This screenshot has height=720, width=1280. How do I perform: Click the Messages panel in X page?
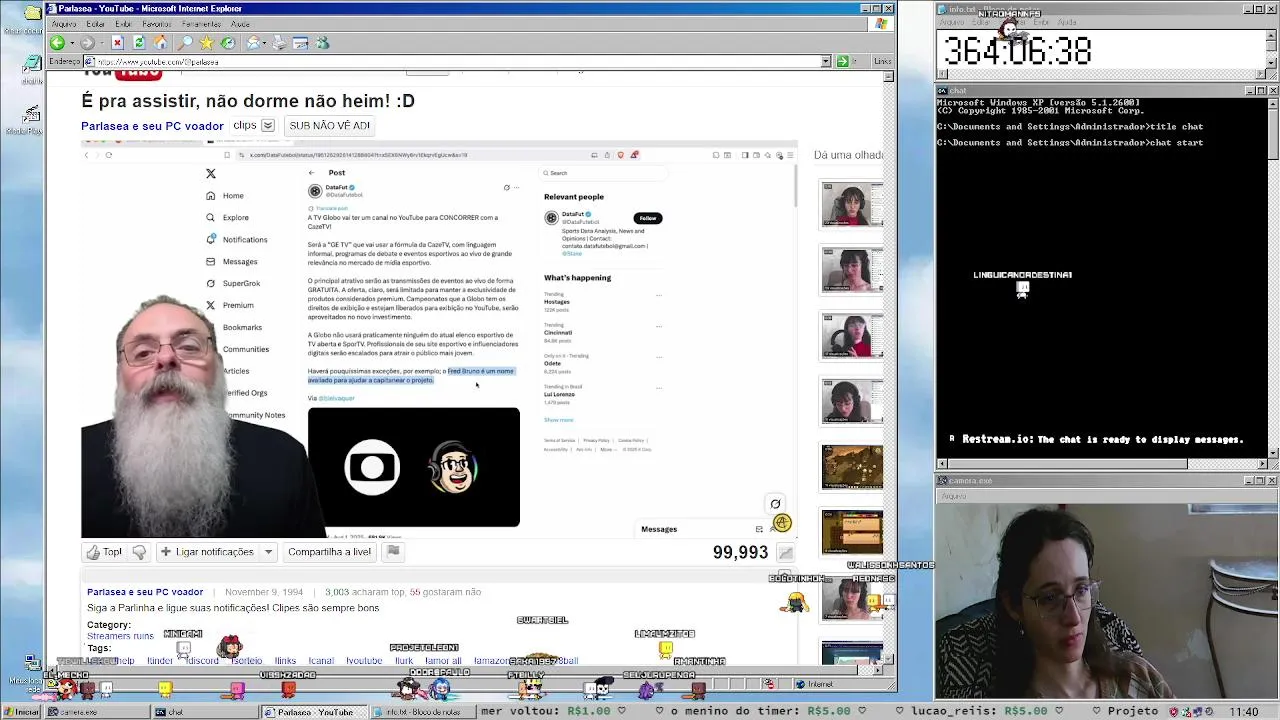click(x=715, y=529)
